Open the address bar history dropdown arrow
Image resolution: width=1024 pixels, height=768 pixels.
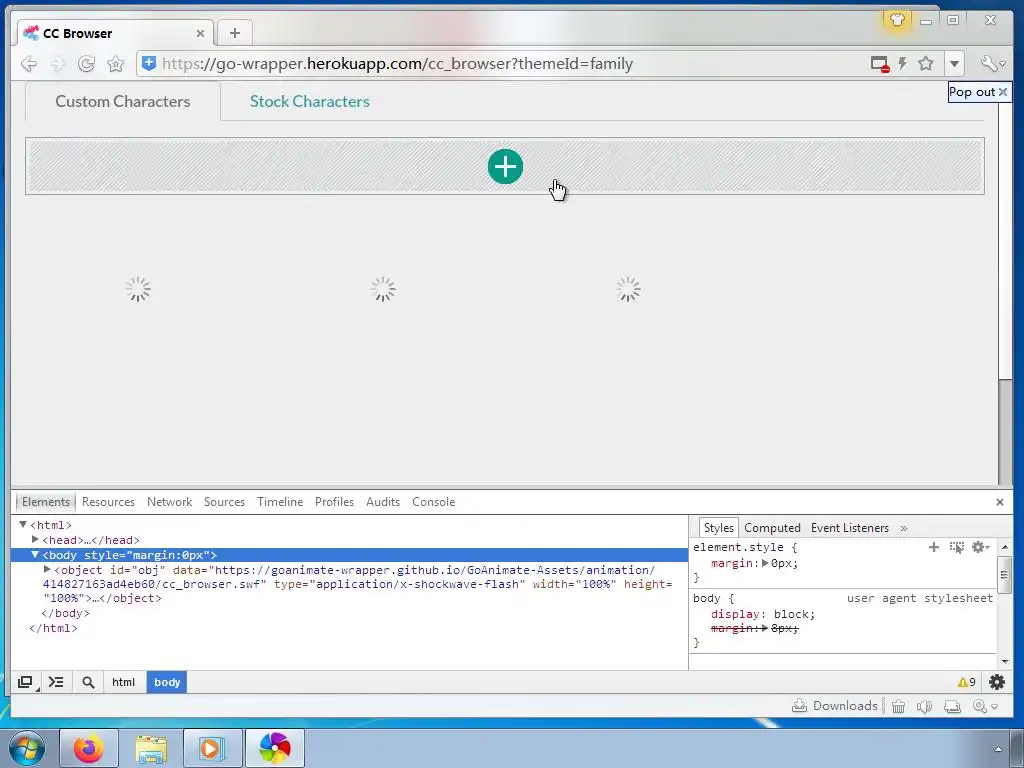coord(954,63)
